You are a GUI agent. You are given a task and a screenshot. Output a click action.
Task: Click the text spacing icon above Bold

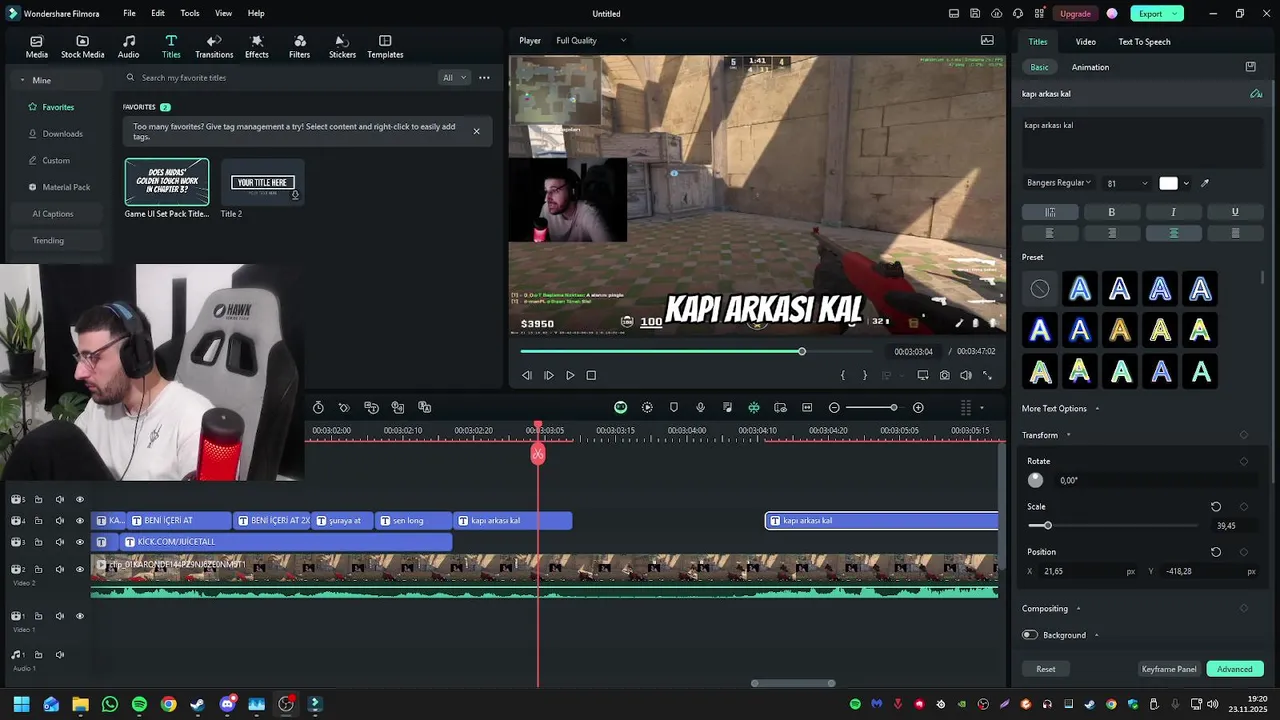tap(1050, 212)
